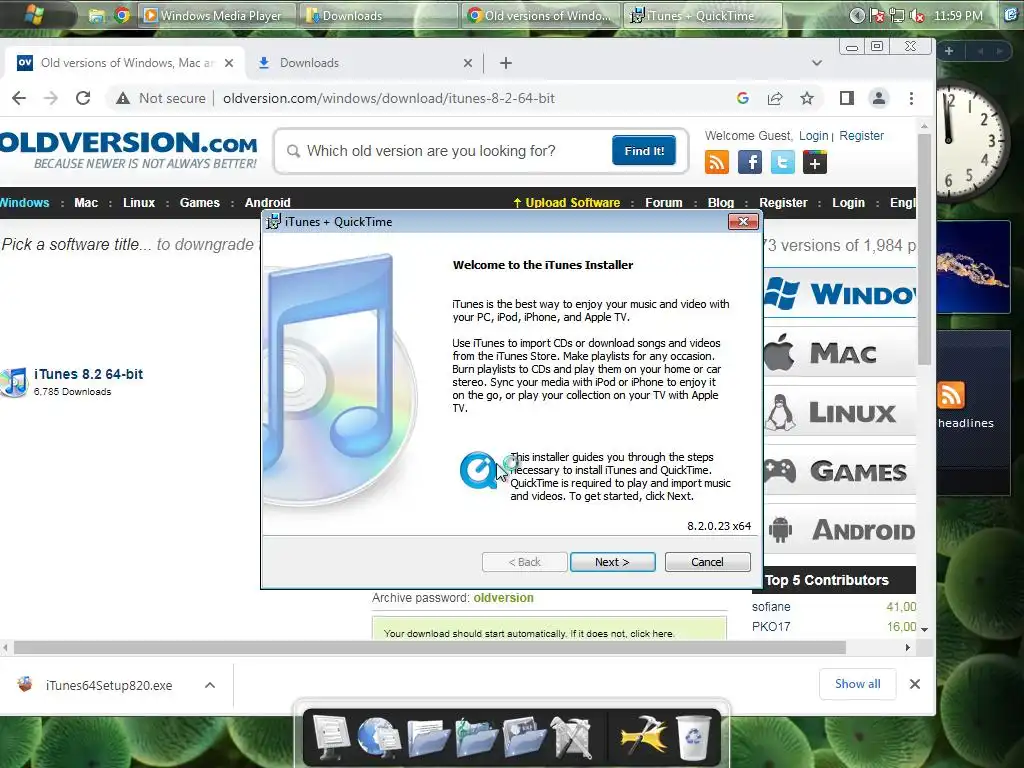Click the address bar URL
Viewport: 1024px width, 768px height.
[389, 98]
